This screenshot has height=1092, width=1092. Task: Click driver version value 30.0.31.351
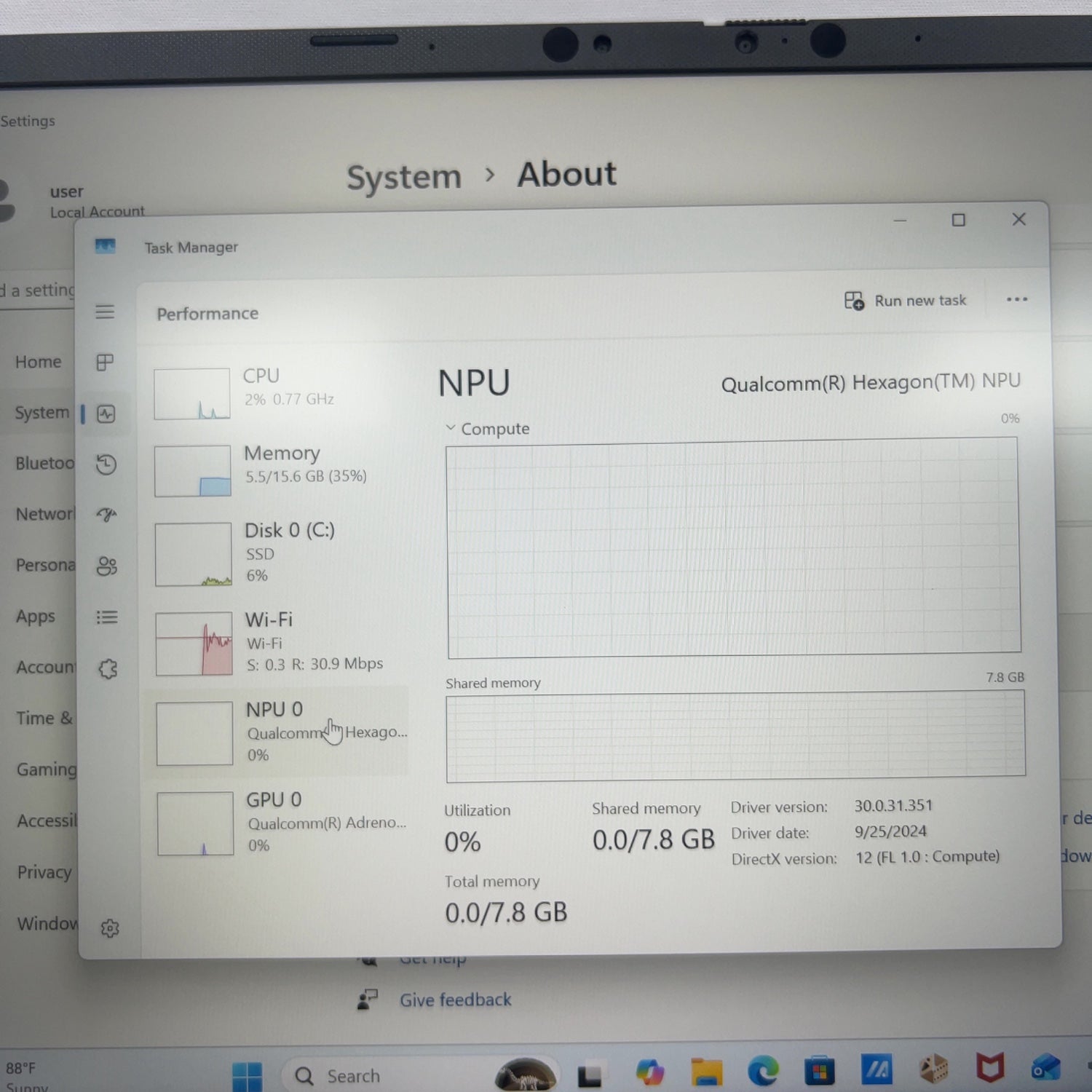click(893, 805)
